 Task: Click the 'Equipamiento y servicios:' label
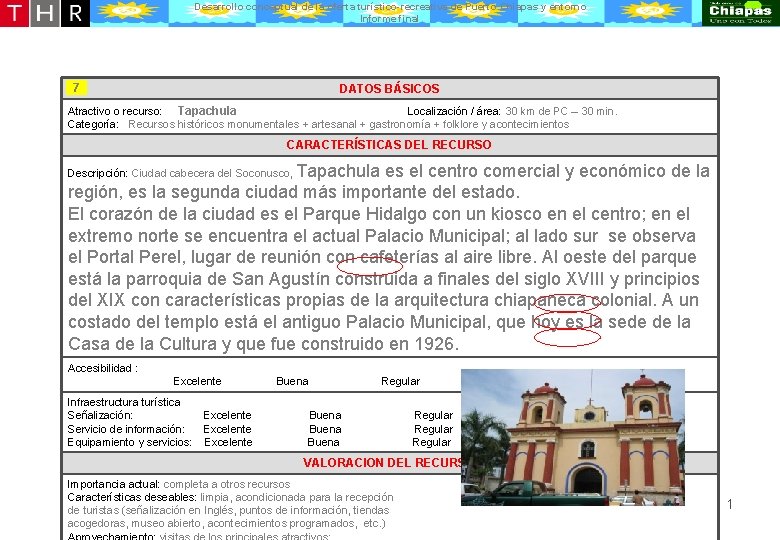pyautogui.click(x=129, y=443)
